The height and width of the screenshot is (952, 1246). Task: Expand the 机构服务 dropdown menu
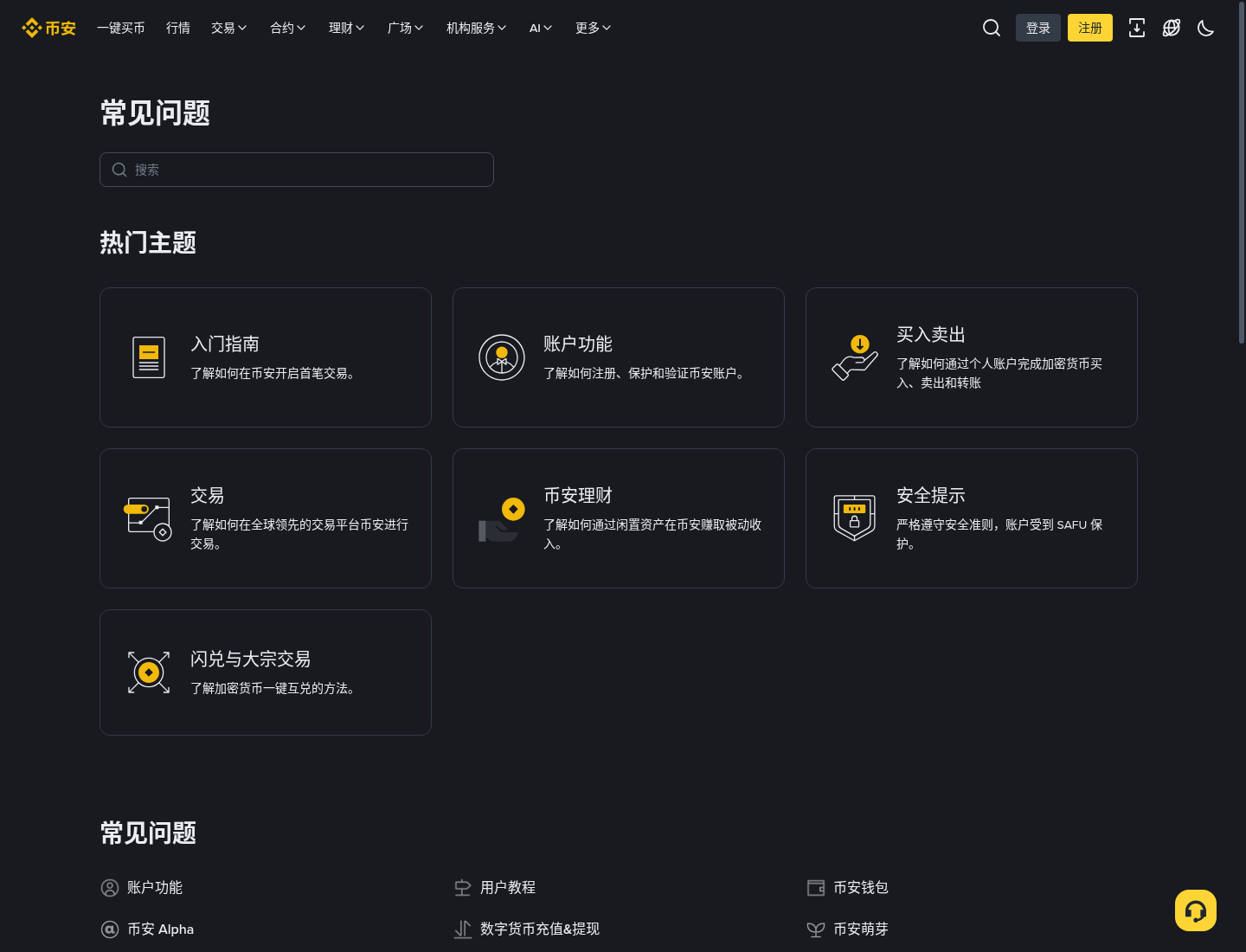[477, 28]
